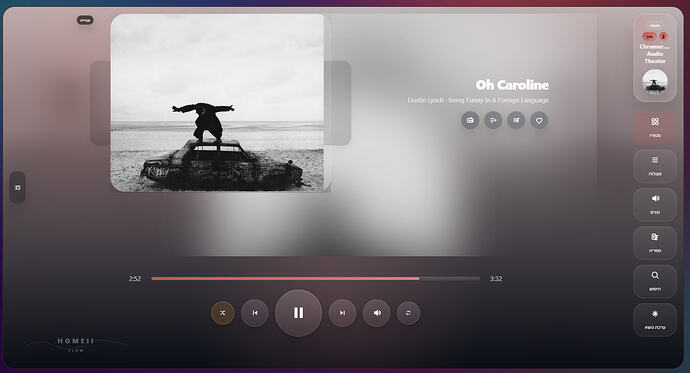Mark Oh Caroline as favorite with heart

tap(539, 120)
